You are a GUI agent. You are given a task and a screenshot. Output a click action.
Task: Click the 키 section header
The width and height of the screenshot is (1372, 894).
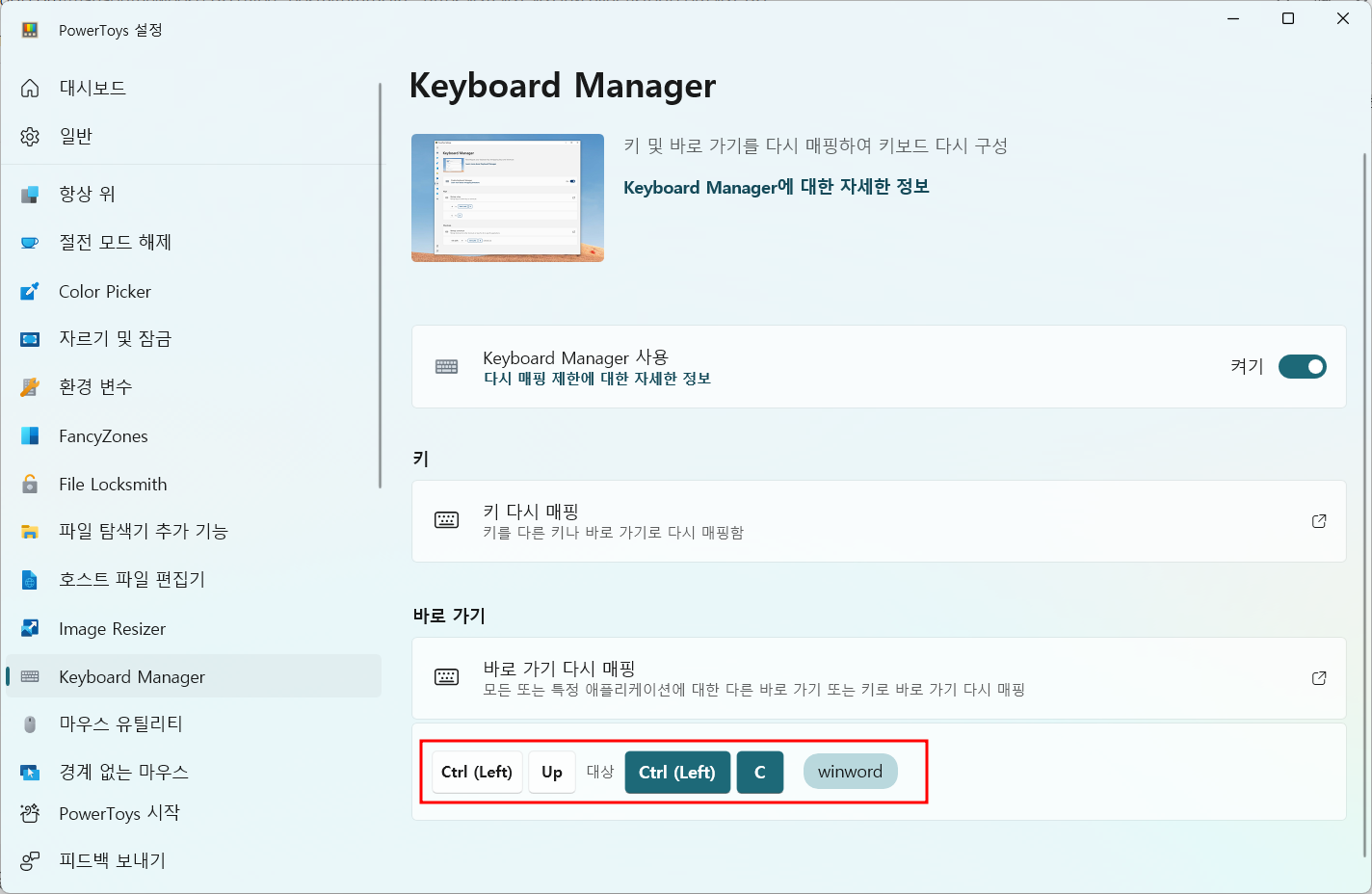421,459
